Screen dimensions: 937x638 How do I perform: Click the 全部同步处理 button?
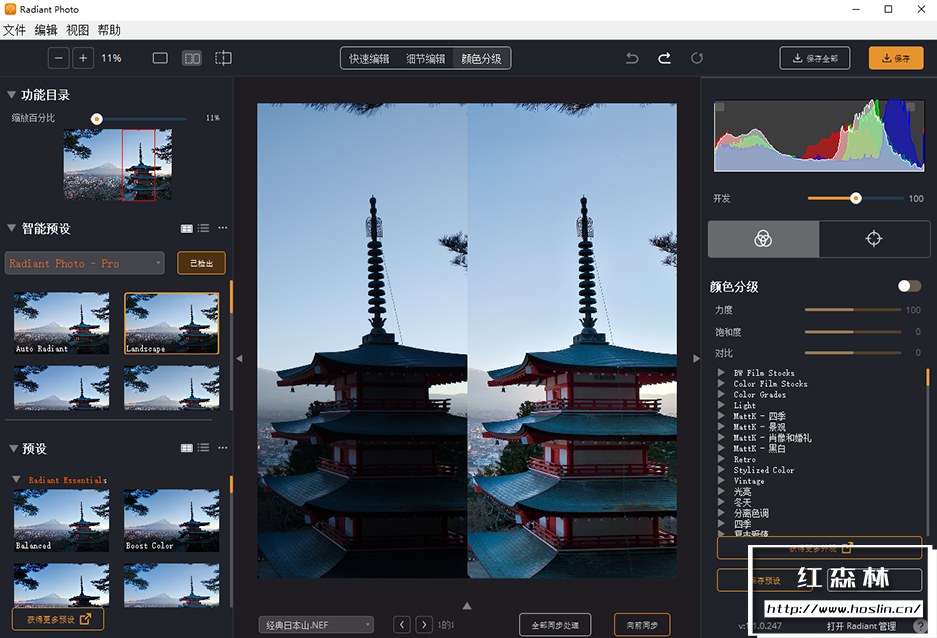click(x=555, y=625)
